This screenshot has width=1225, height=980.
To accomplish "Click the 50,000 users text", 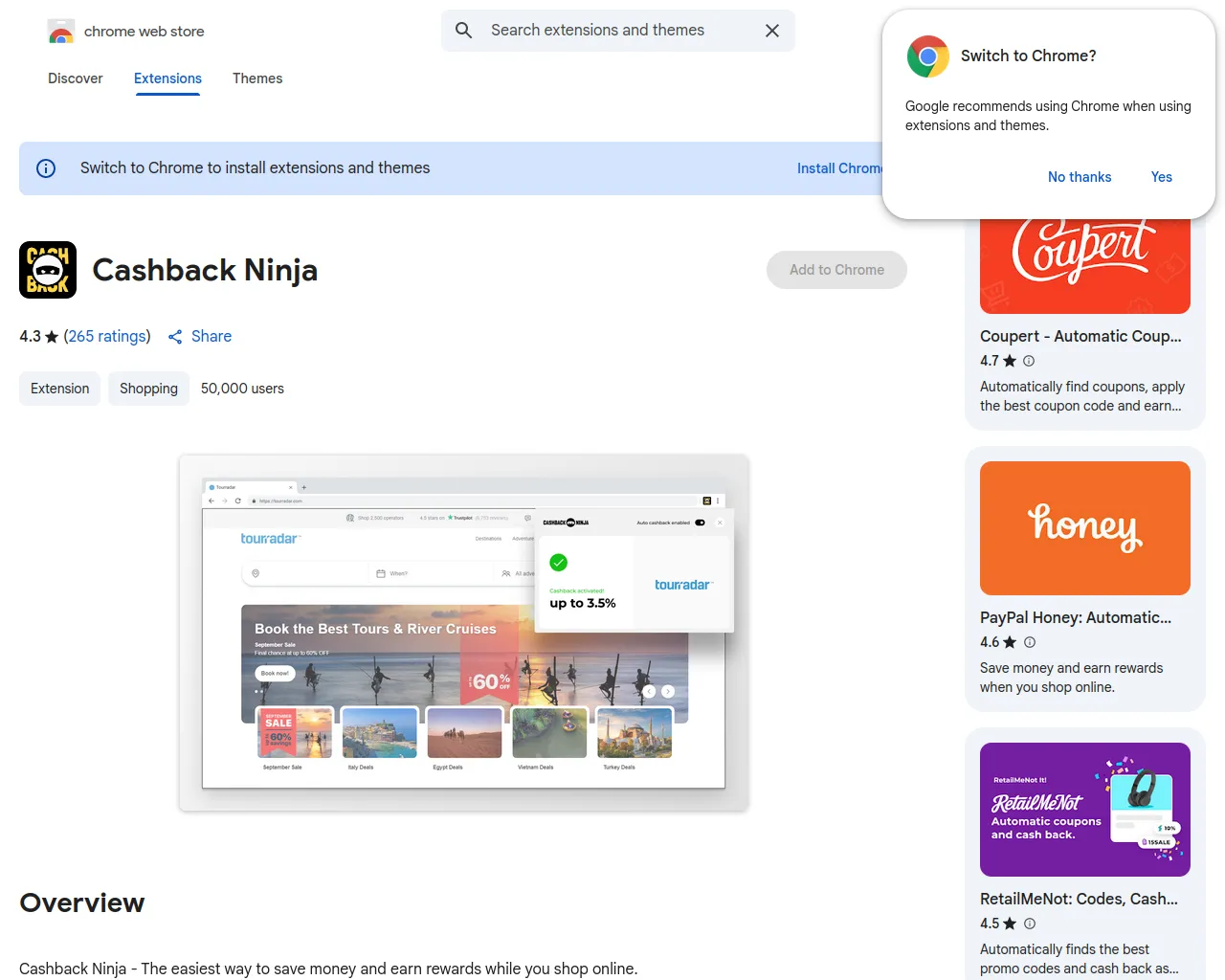I will click(x=242, y=389).
